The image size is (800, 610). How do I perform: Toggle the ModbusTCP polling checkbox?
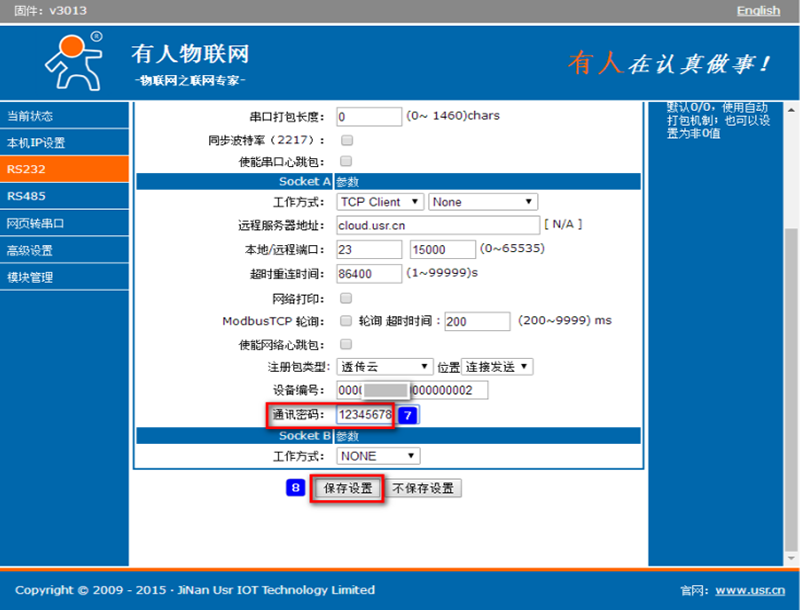point(347,321)
